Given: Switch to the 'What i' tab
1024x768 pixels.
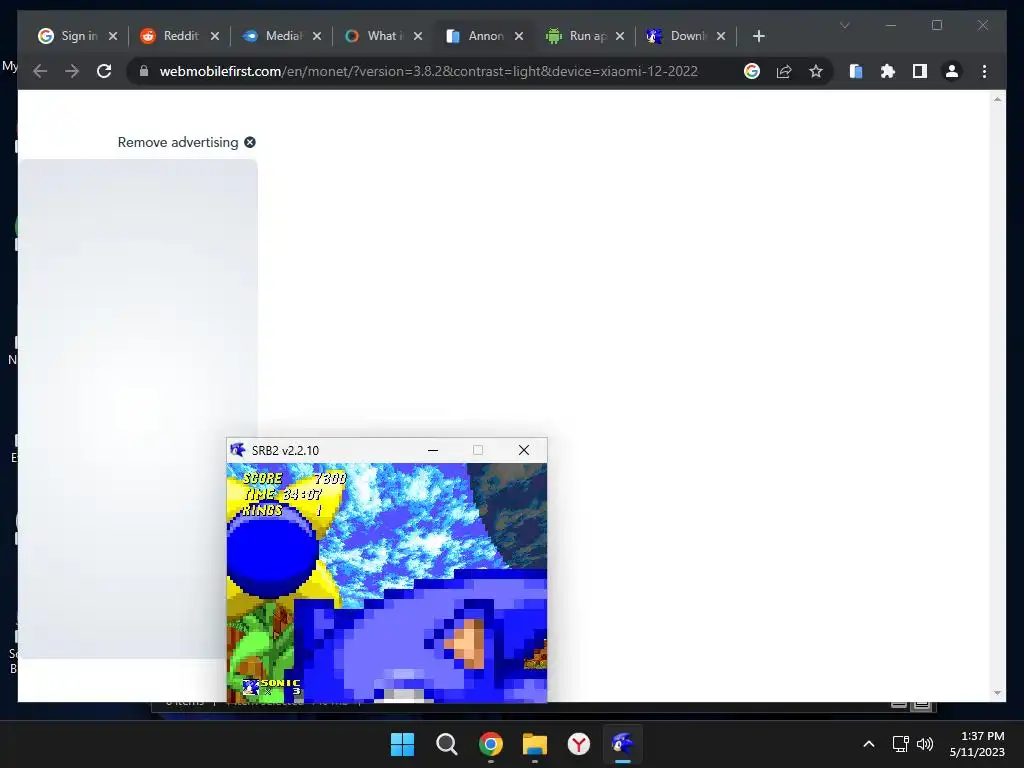Looking at the screenshot, I should (x=384, y=36).
